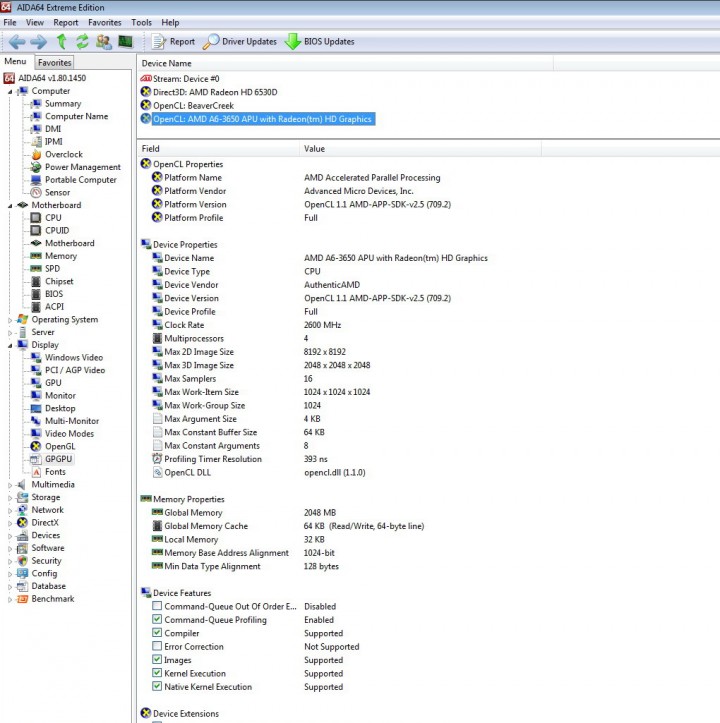The height and width of the screenshot is (723, 720).
Task: Open the OpenGL tree item
Action: 60,446
